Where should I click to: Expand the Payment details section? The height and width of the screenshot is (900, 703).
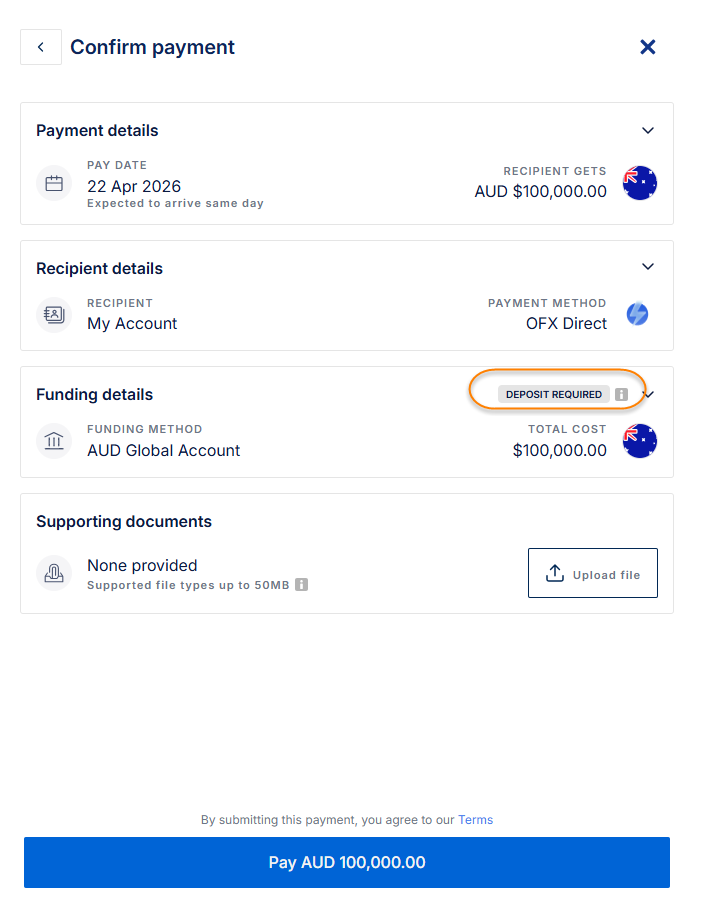tap(648, 131)
